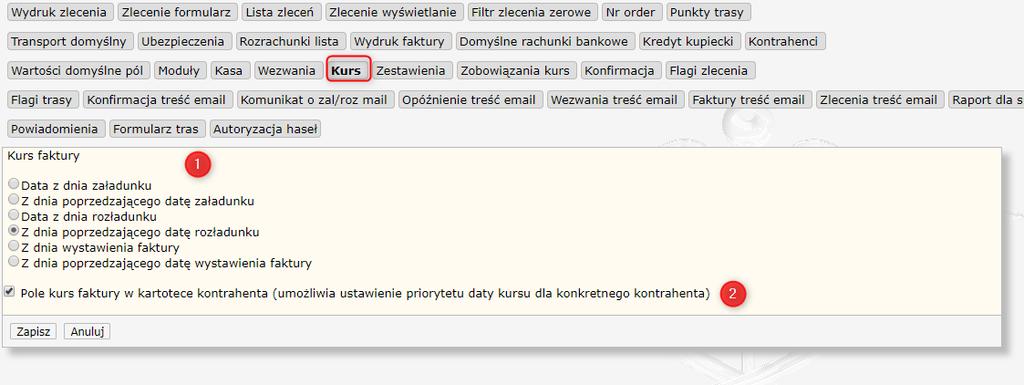Screen dimensions: 1024x385
Task: Go to Zlecenie wyświetlanie tab
Action: [x=394, y=12]
